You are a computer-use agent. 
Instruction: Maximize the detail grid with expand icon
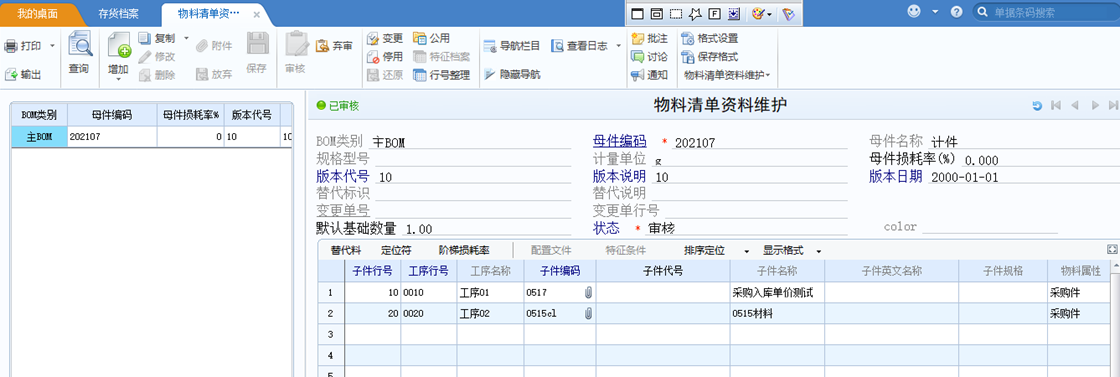pyautogui.click(x=1111, y=249)
